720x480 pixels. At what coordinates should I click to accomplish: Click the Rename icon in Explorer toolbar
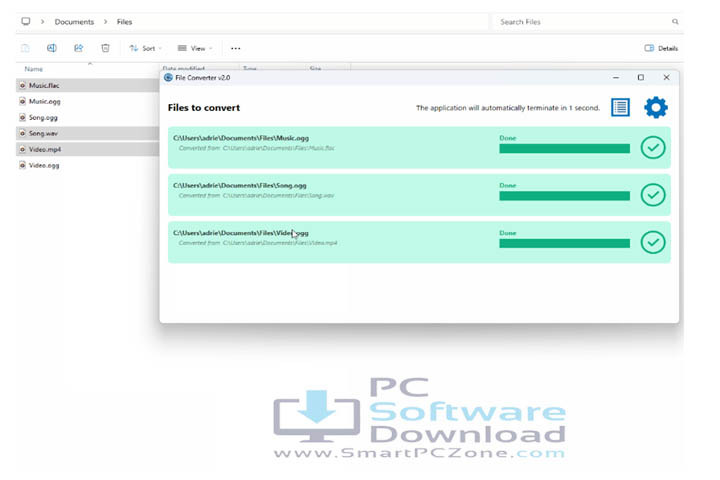[x=52, y=48]
